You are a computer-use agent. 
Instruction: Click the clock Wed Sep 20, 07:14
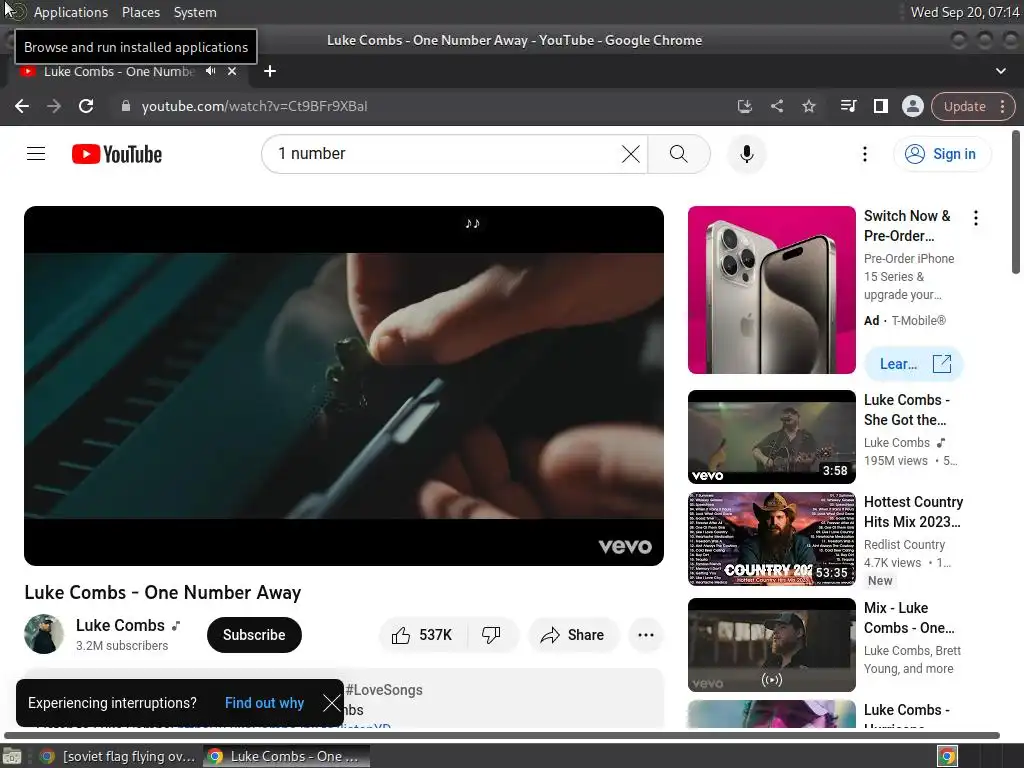(x=965, y=12)
